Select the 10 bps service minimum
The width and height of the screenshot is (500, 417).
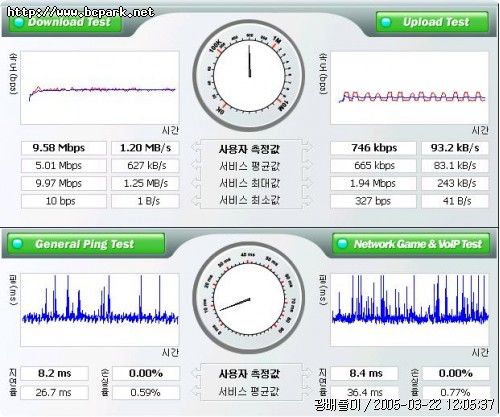click(x=64, y=201)
